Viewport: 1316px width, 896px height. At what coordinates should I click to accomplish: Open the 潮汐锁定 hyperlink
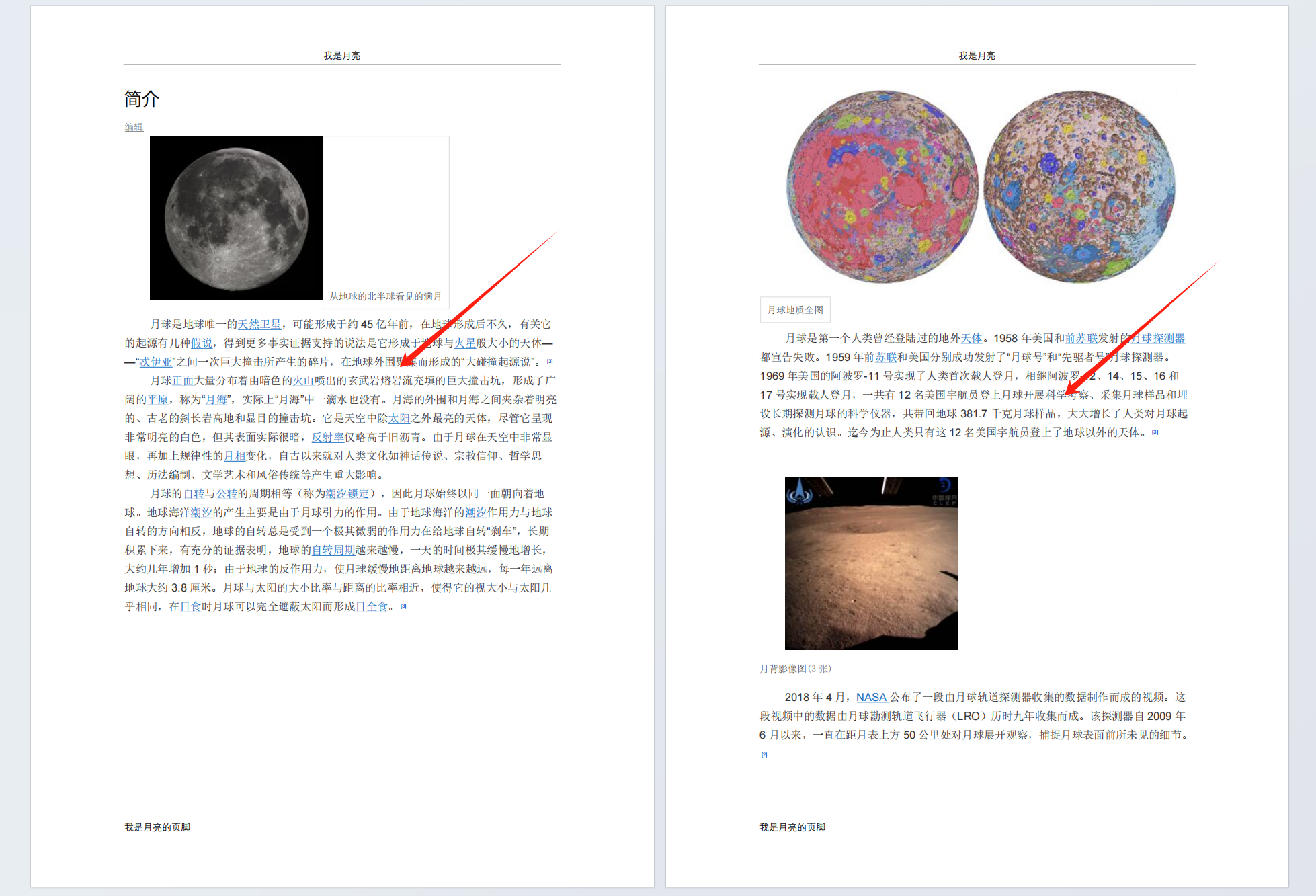tap(347, 493)
